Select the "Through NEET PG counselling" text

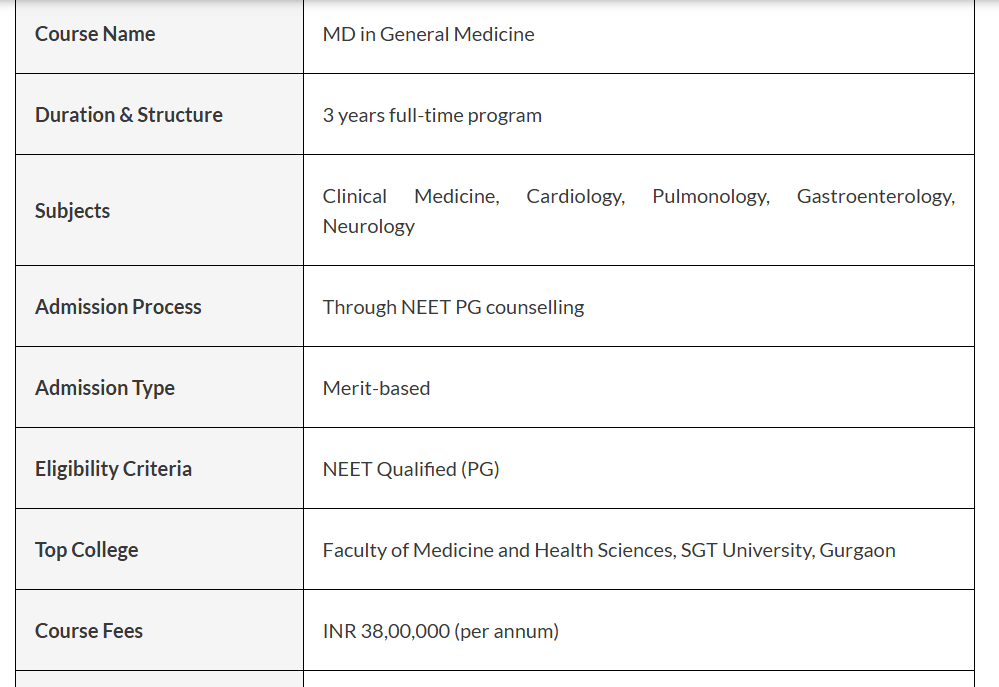453,307
